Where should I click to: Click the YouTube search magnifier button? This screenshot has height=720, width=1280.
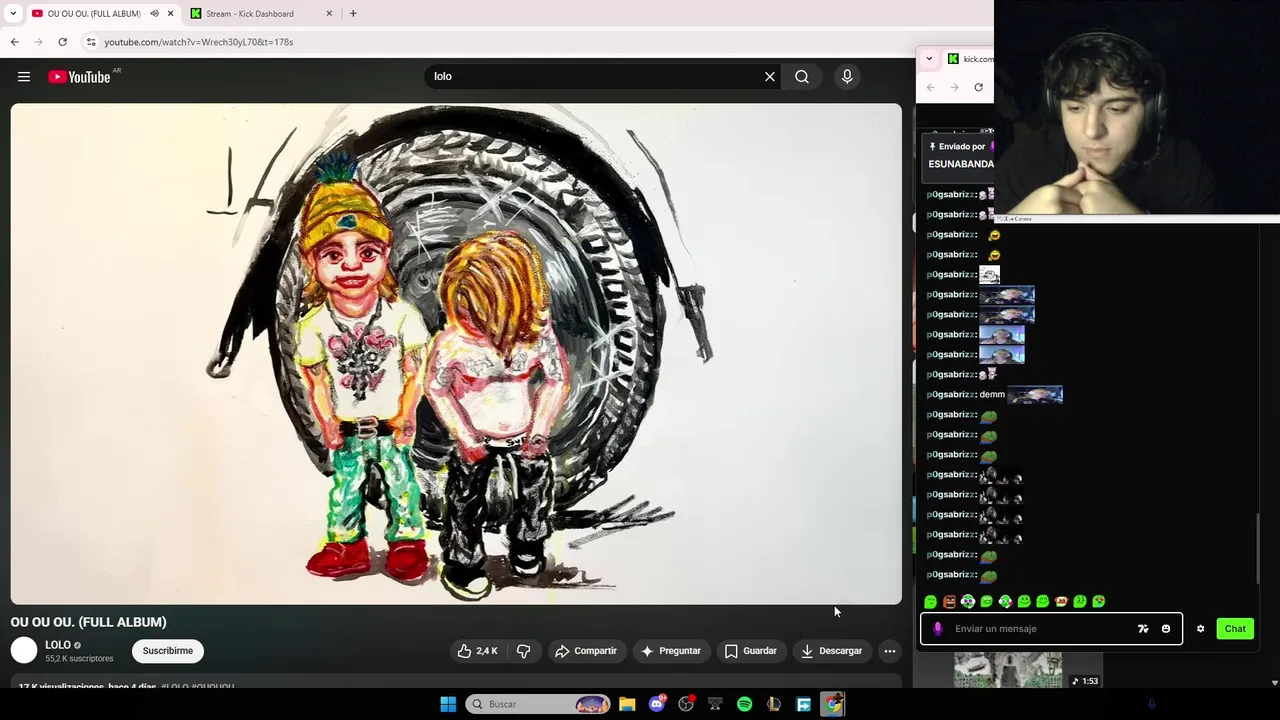click(802, 76)
